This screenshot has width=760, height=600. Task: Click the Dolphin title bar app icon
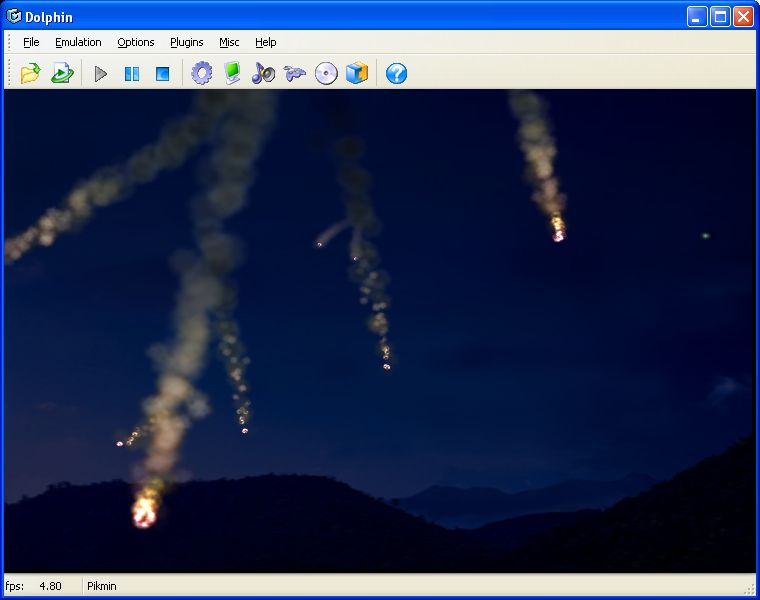14,16
